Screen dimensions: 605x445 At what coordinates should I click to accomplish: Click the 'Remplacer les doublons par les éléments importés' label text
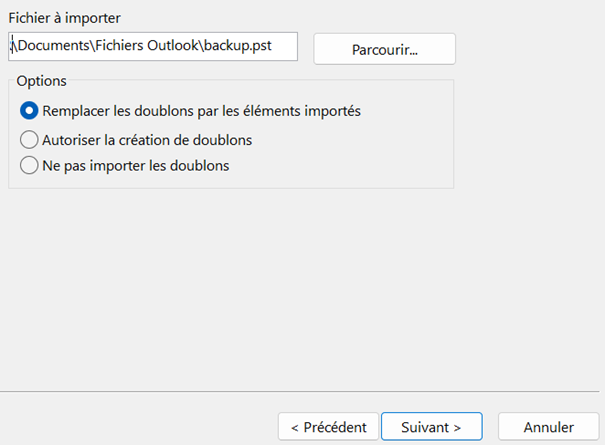point(201,111)
